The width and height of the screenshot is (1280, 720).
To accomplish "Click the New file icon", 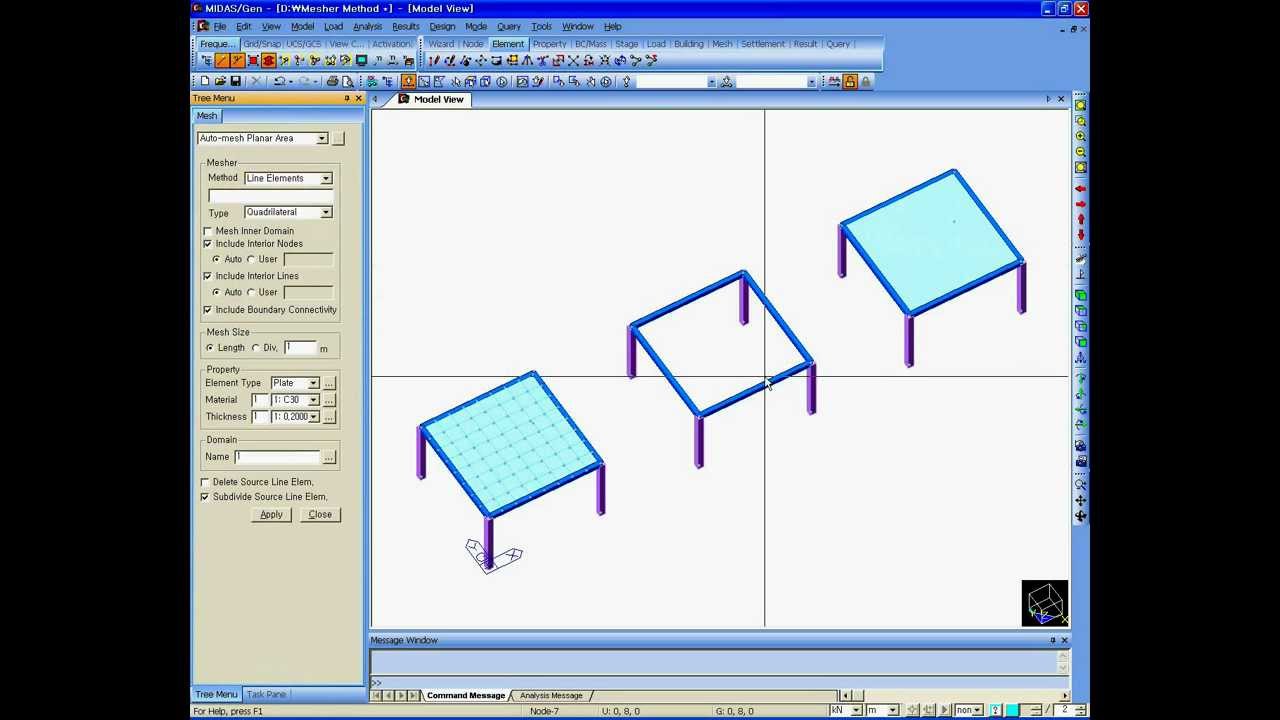I will (x=204, y=82).
